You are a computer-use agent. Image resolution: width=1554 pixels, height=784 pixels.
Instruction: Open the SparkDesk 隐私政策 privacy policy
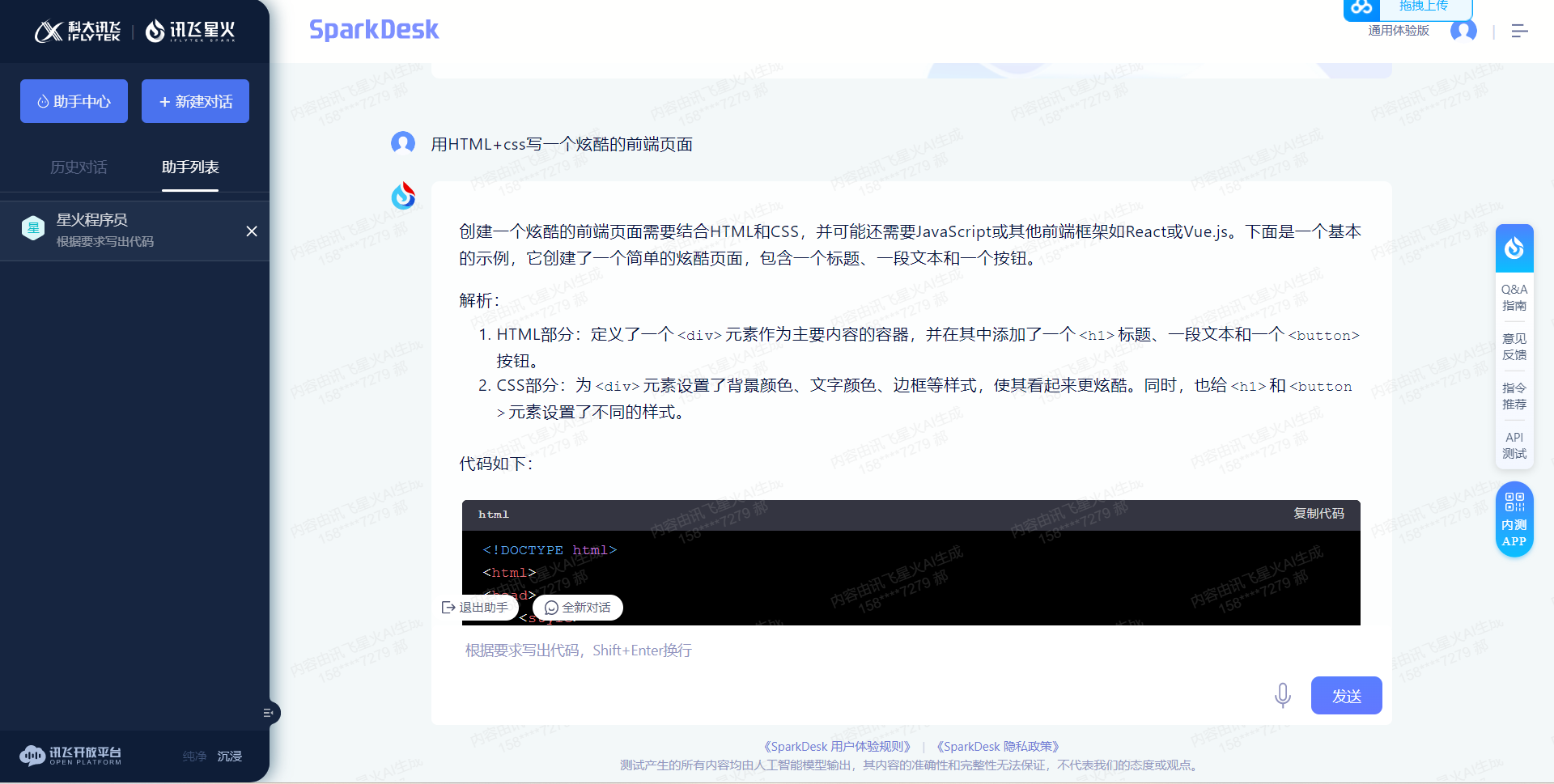996,746
